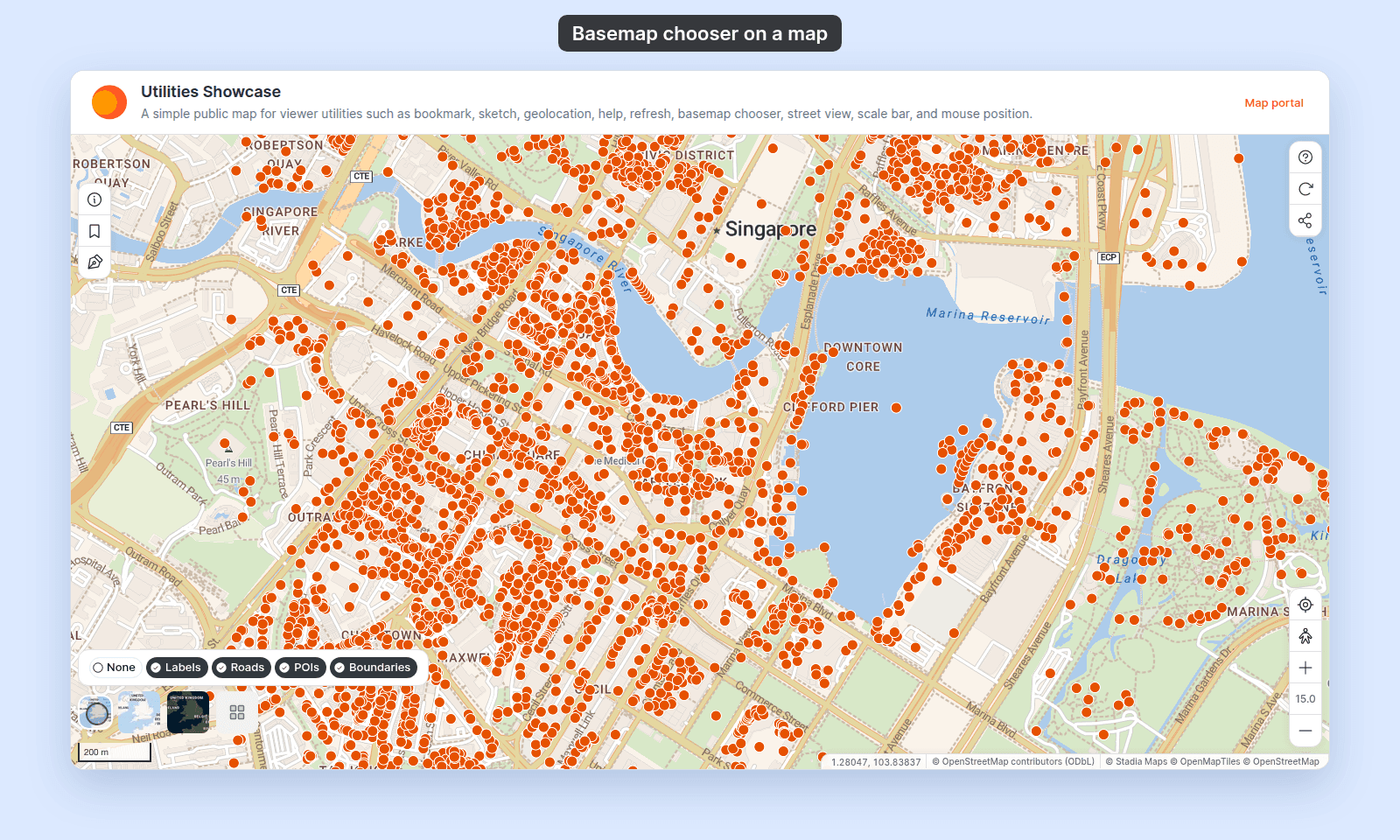Choose the light blue basemap thumbnail
Screen dimensions: 1400x840
pyautogui.click(x=139, y=713)
